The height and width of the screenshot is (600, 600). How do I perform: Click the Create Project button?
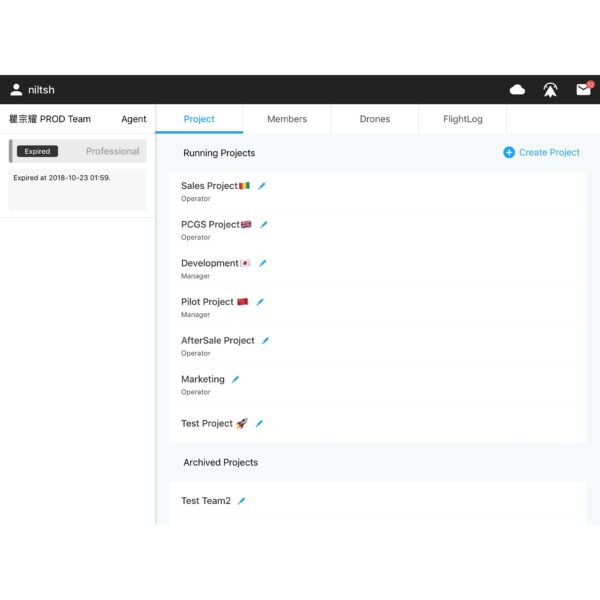541,152
